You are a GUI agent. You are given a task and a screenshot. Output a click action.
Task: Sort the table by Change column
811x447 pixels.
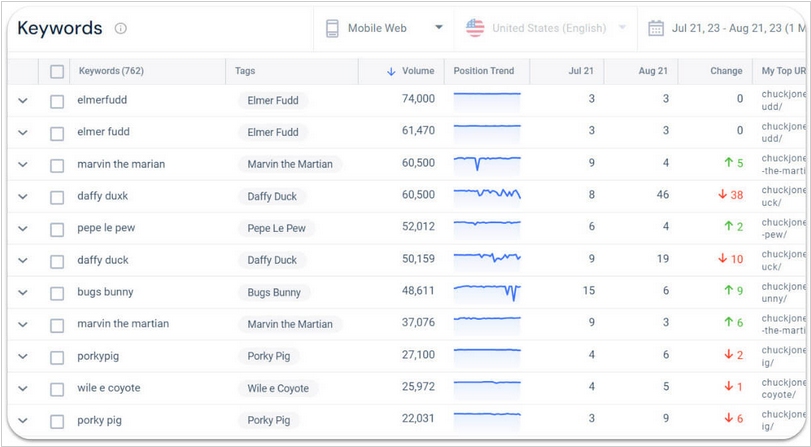pos(726,71)
